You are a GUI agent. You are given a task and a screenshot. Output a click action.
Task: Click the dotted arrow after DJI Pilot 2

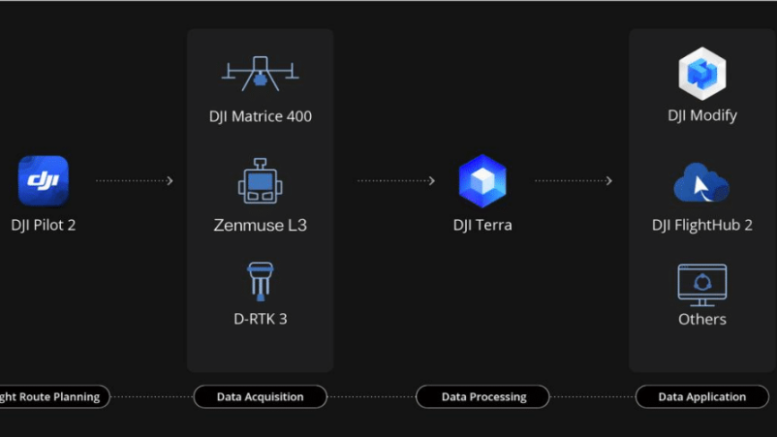[135, 181]
